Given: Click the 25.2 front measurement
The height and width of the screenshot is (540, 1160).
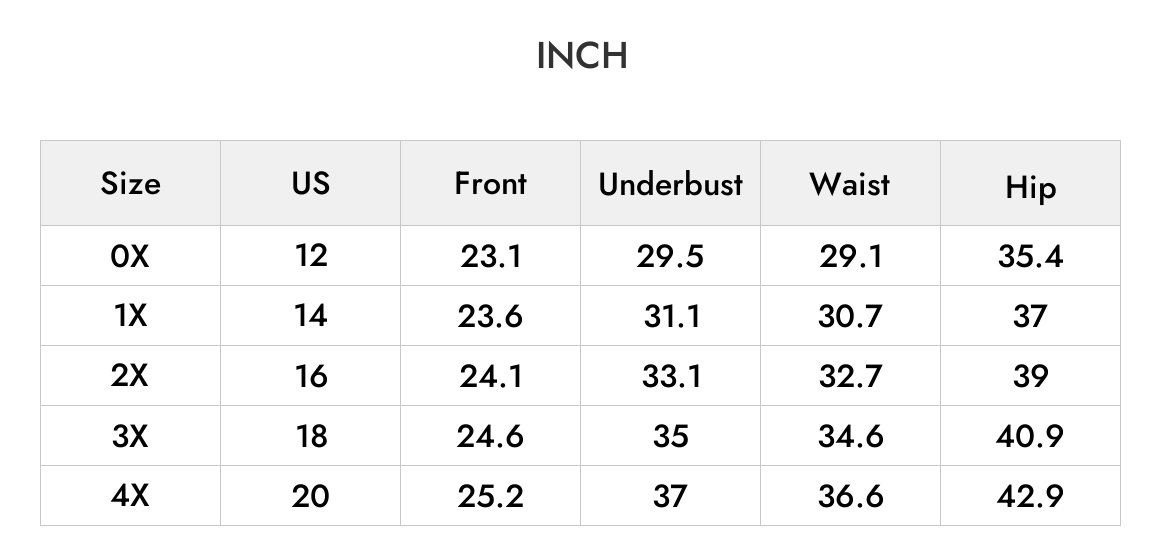Looking at the screenshot, I should pyautogui.click(x=490, y=496).
